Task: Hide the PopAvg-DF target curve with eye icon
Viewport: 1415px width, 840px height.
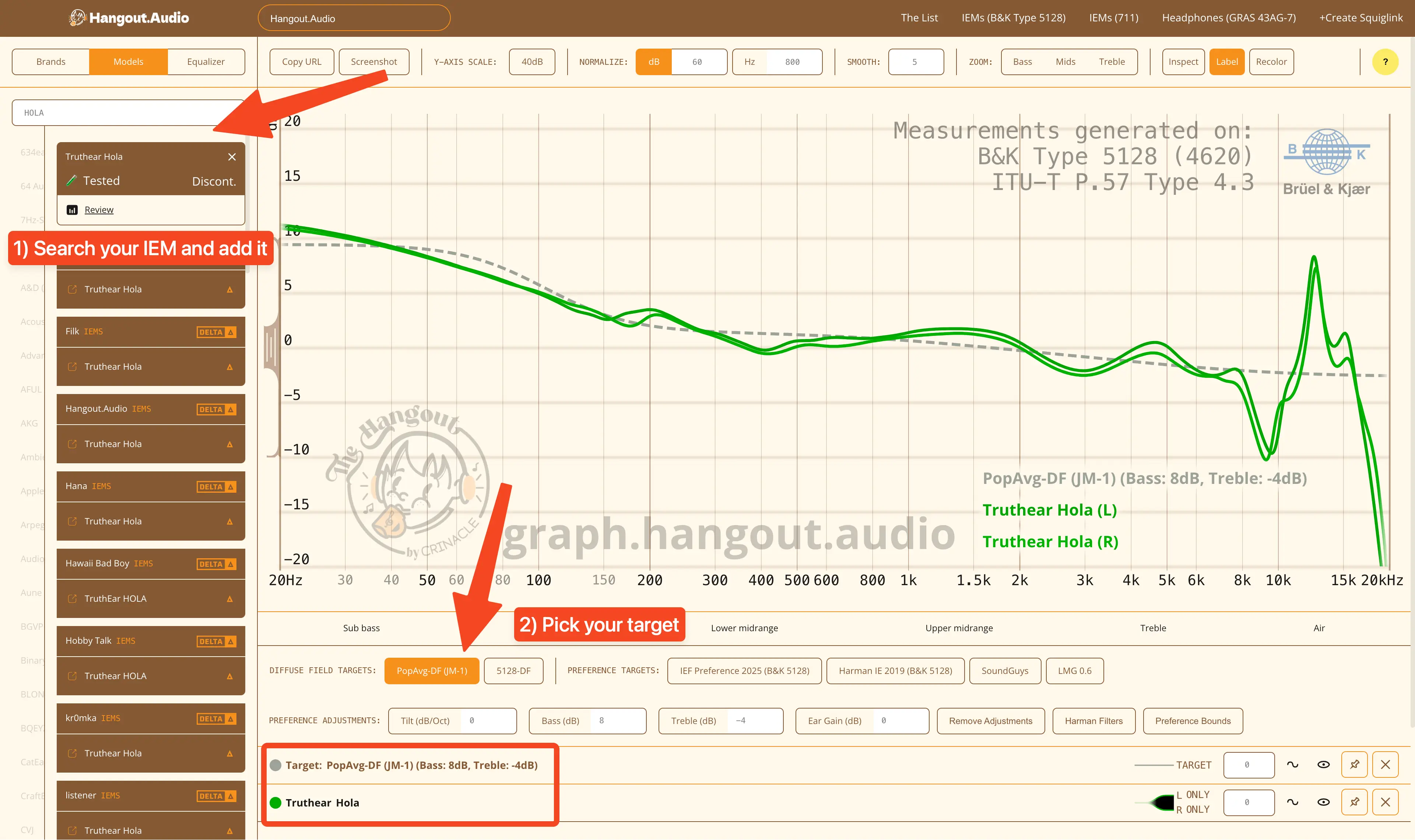Action: point(1323,765)
